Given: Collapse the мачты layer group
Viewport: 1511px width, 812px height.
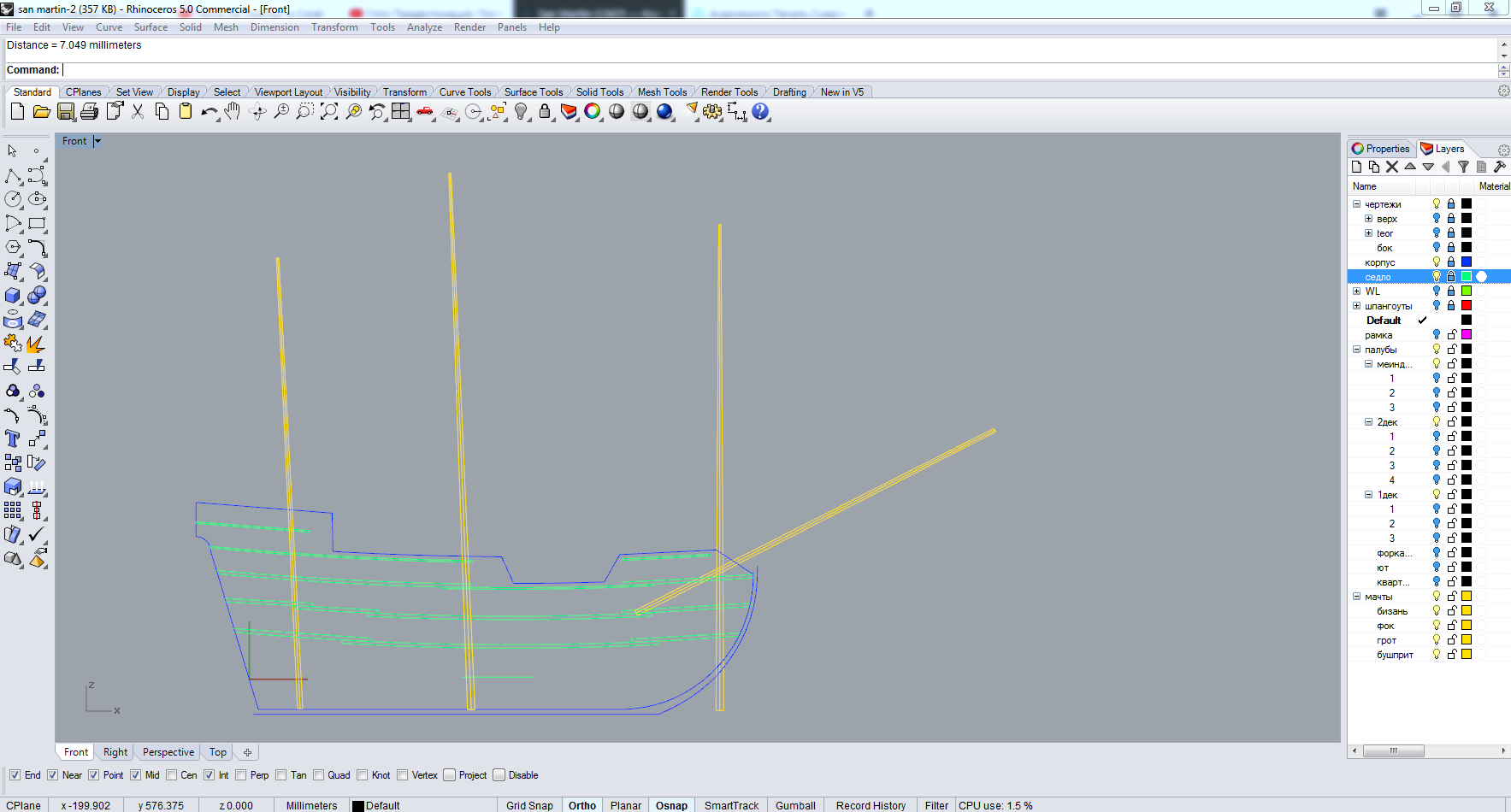Looking at the screenshot, I should click(x=1356, y=597).
